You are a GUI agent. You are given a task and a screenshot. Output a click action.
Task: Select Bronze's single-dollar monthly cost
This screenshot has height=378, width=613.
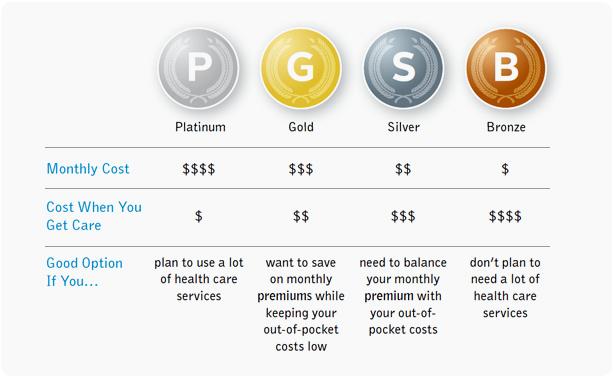[x=505, y=169]
